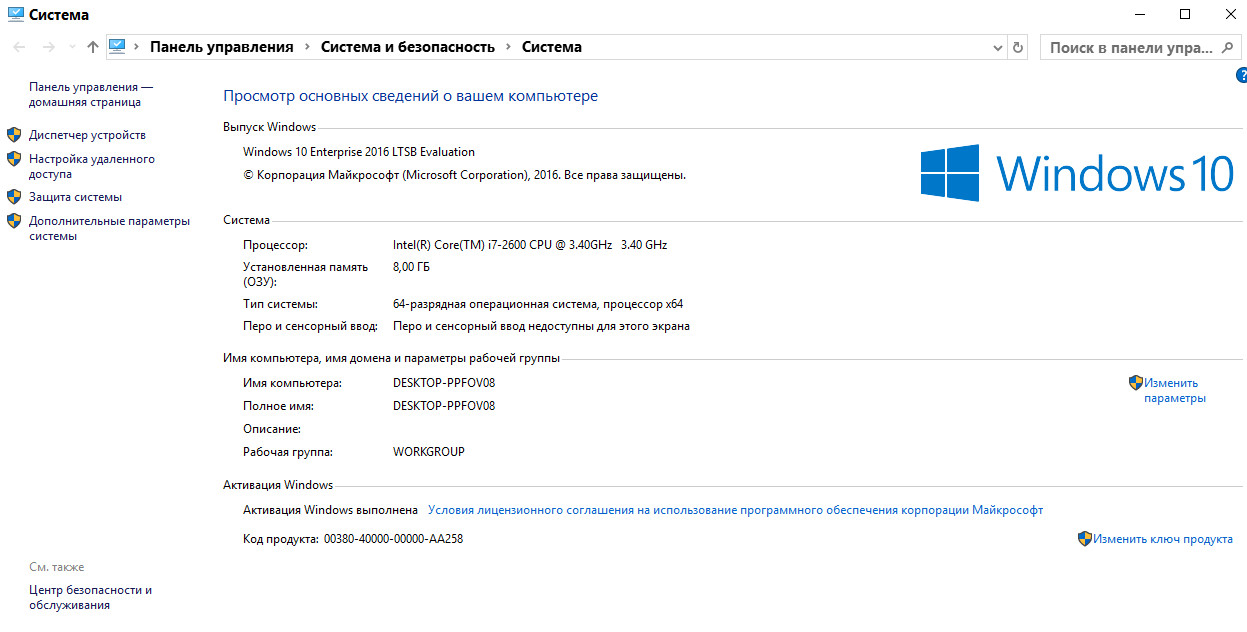The height and width of the screenshot is (632, 1247).
Task: Open the address bar history dropdown
Action: [997, 47]
